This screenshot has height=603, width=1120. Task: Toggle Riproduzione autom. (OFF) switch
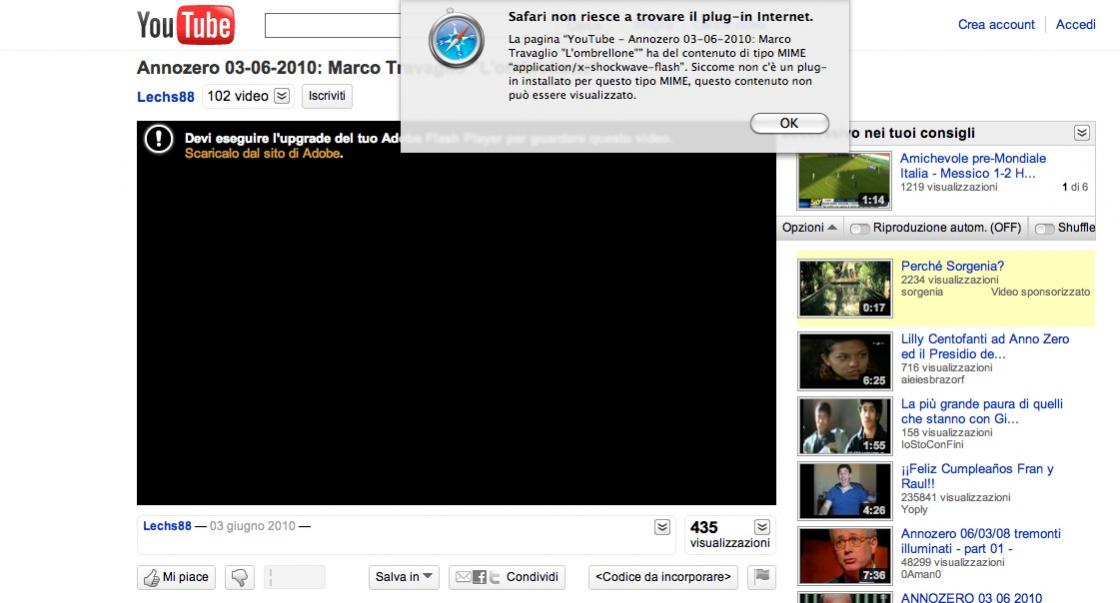[860, 228]
